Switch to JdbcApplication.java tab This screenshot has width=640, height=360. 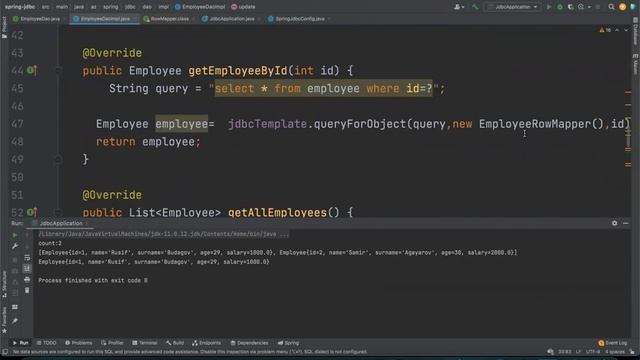pos(231,19)
